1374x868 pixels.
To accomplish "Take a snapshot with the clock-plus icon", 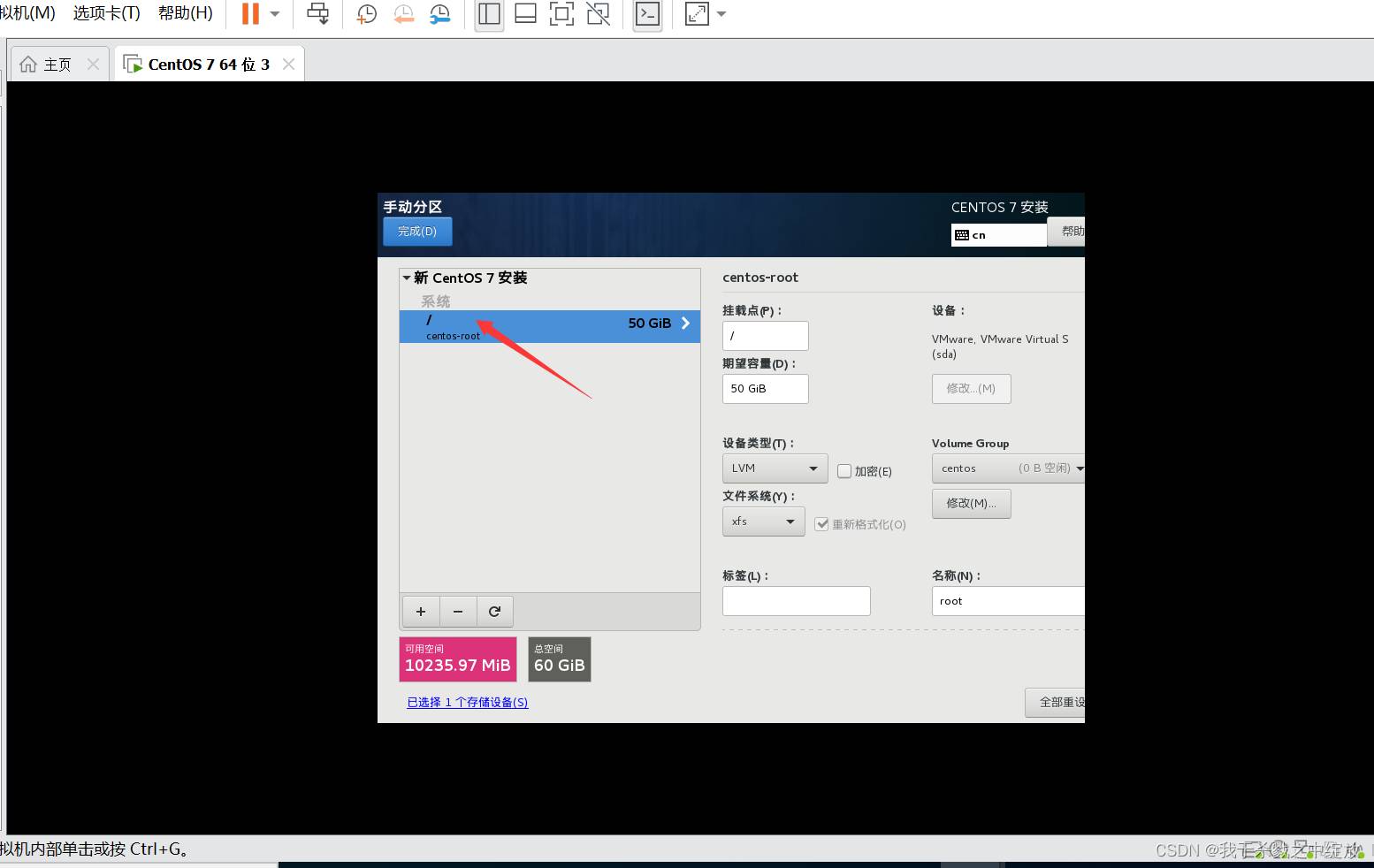I will [x=366, y=14].
